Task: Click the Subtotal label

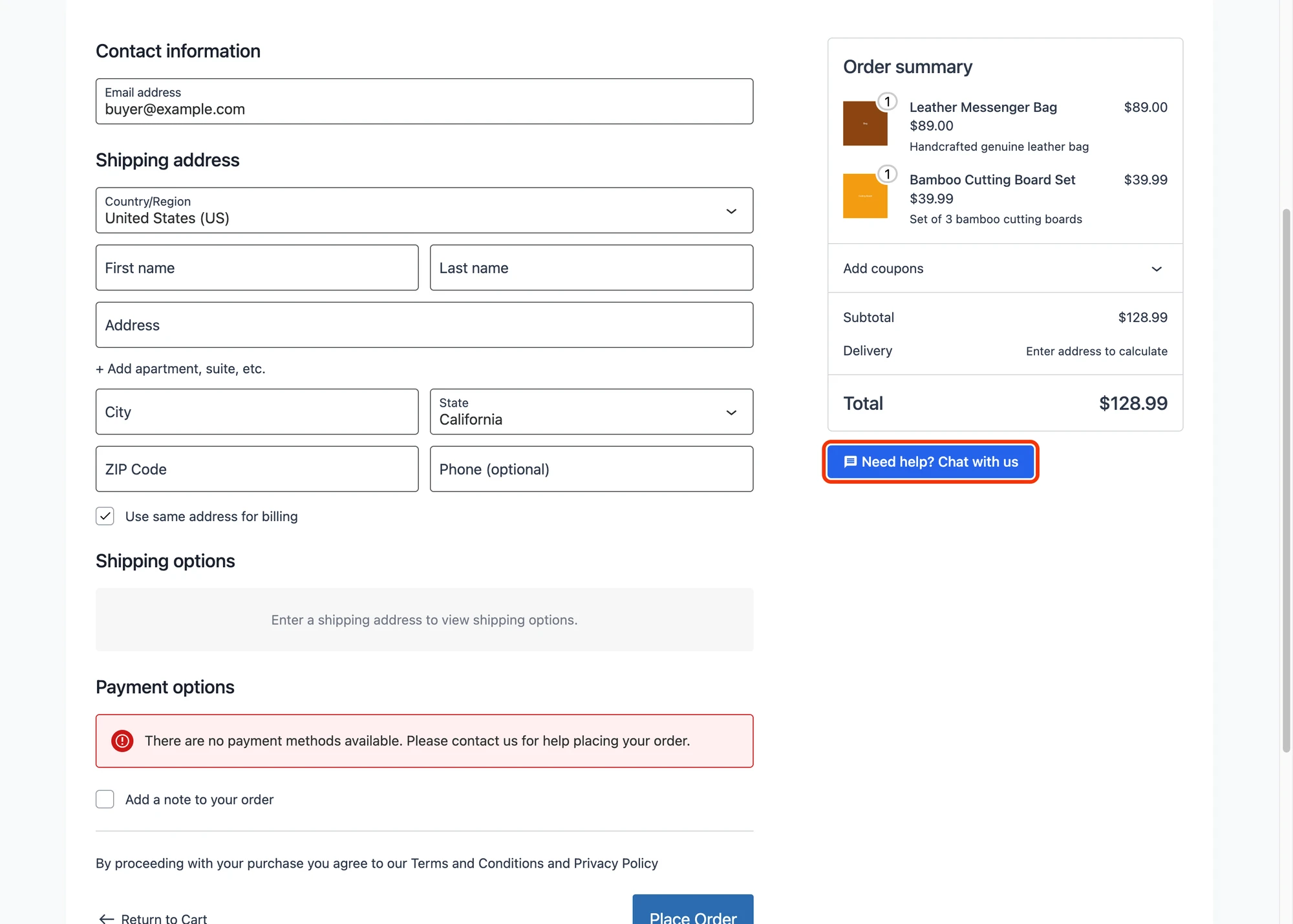Action: (868, 317)
